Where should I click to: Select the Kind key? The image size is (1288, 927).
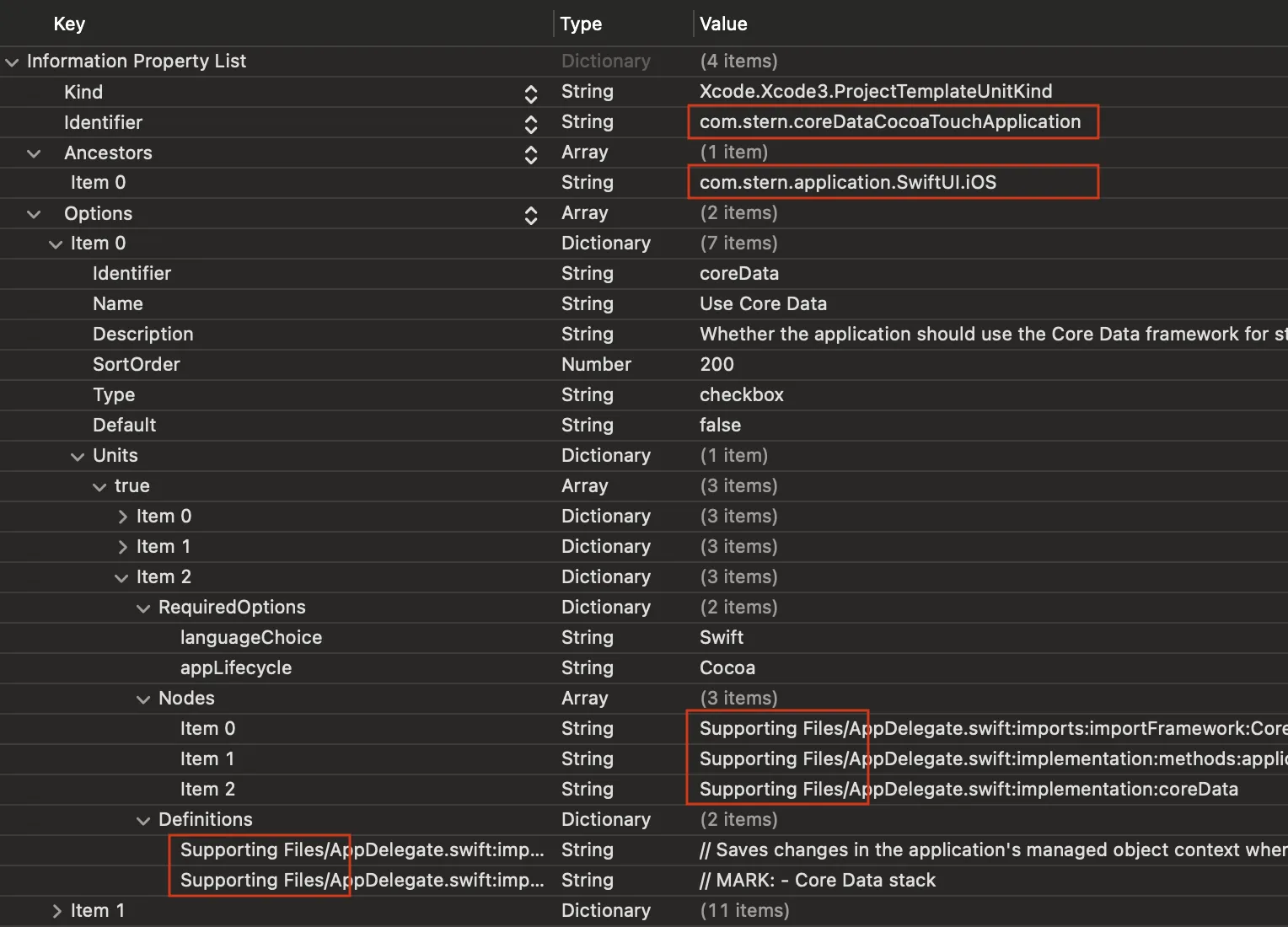(x=83, y=92)
